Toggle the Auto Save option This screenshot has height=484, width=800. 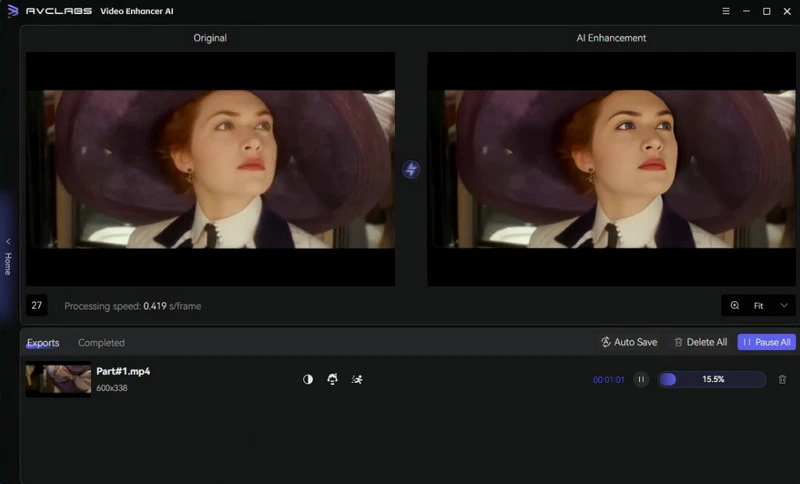[x=629, y=342]
